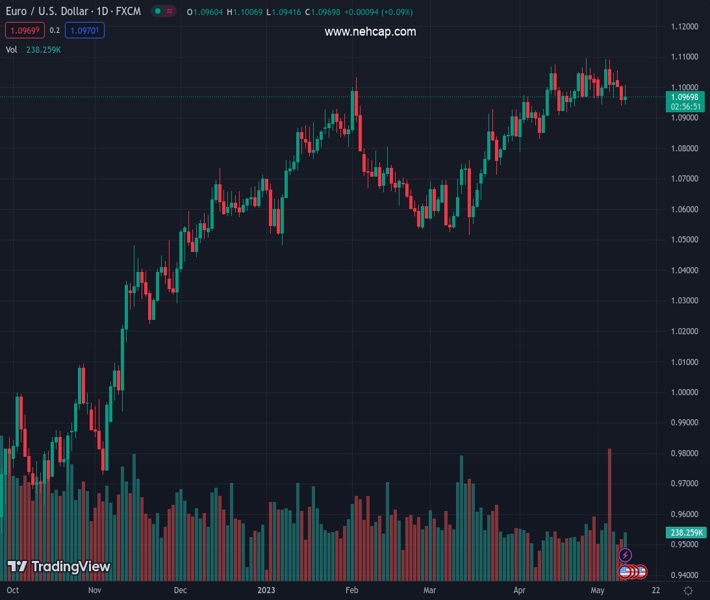Image resolution: width=710 pixels, height=600 pixels.
Task: Click the May label on time axis
Action: pyautogui.click(x=597, y=591)
